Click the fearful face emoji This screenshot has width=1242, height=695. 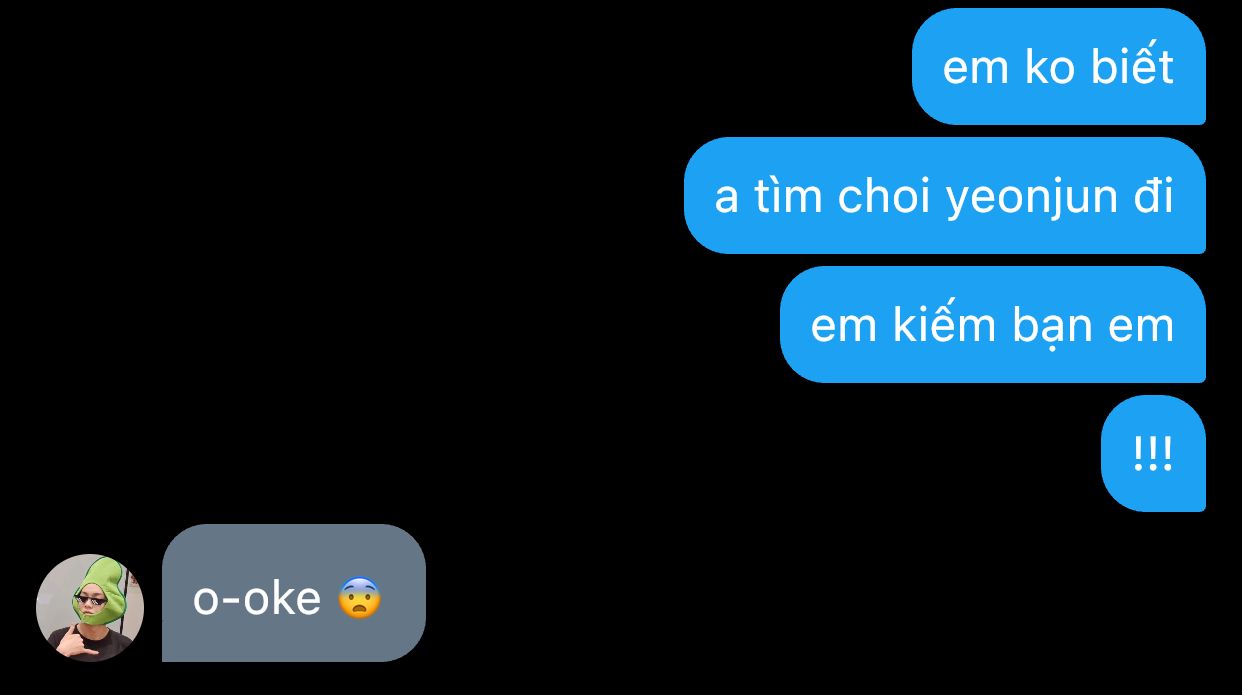tap(359, 598)
